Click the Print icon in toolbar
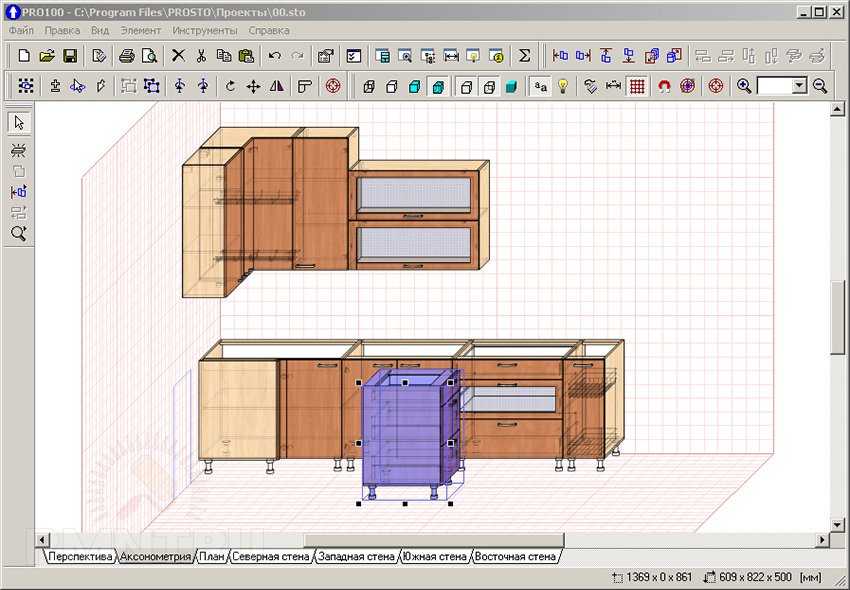Image resolution: width=850 pixels, height=590 pixels. tap(127, 56)
